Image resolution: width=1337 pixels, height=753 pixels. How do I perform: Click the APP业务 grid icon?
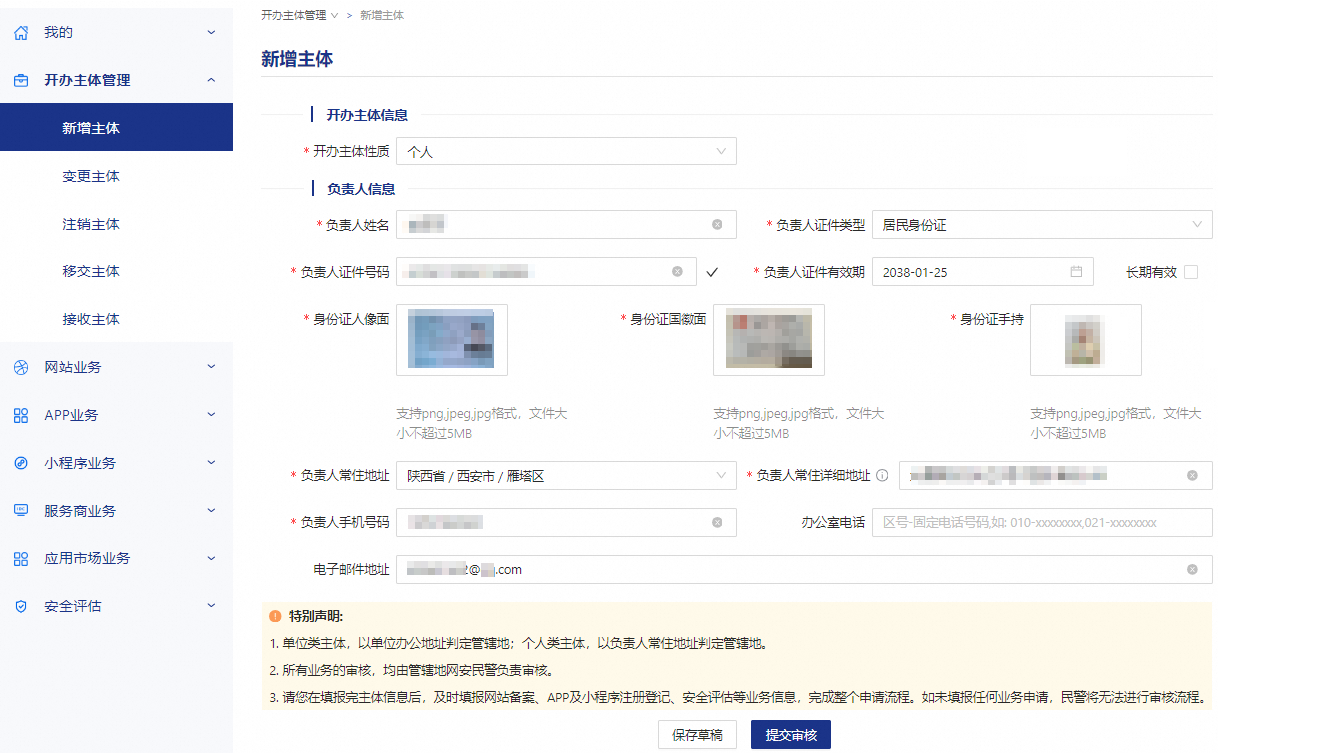click(21, 414)
